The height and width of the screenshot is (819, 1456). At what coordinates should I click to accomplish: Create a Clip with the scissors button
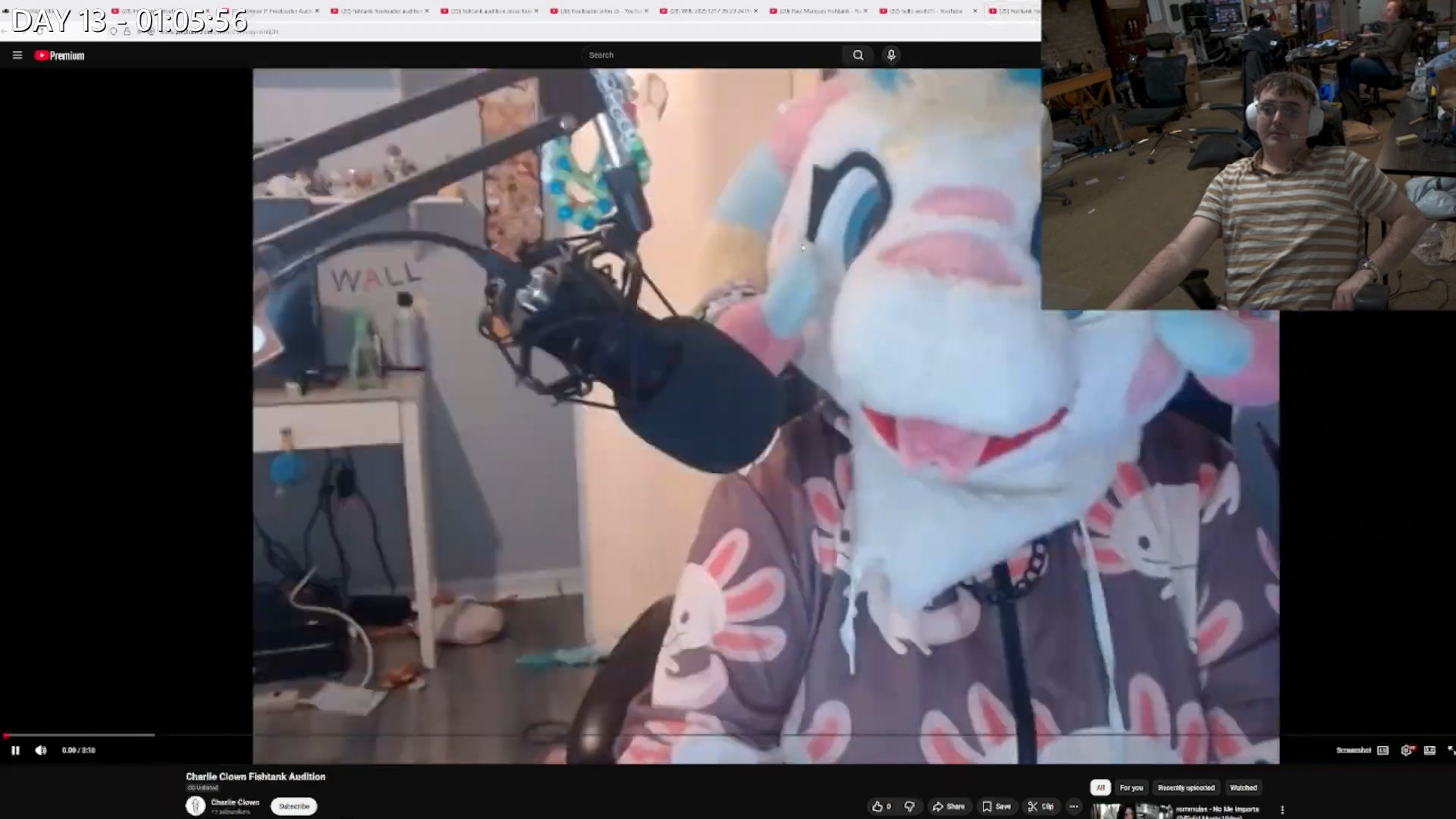coord(1040,806)
